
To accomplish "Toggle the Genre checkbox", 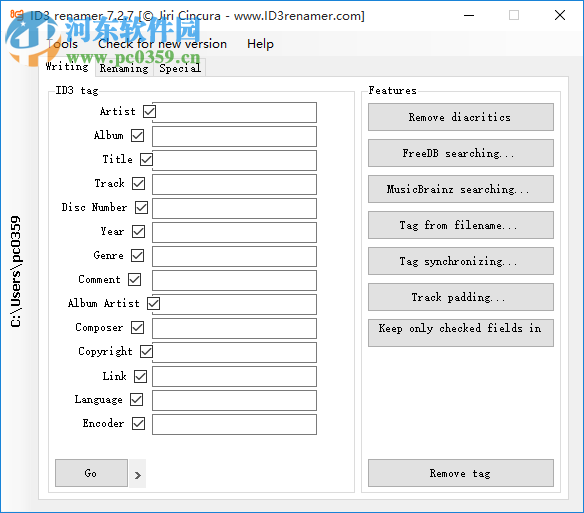I will 137,256.
